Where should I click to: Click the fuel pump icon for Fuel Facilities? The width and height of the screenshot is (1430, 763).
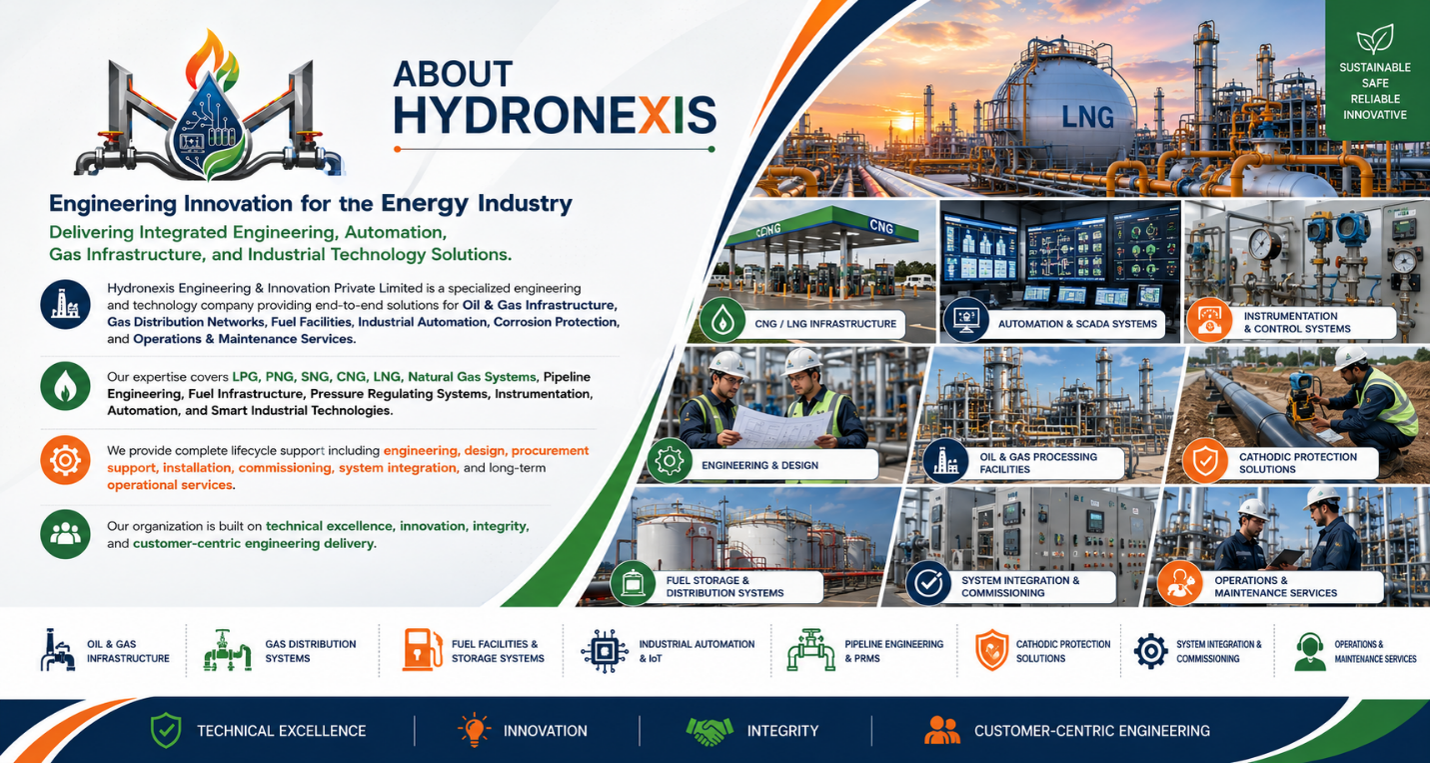click(423, 650)
